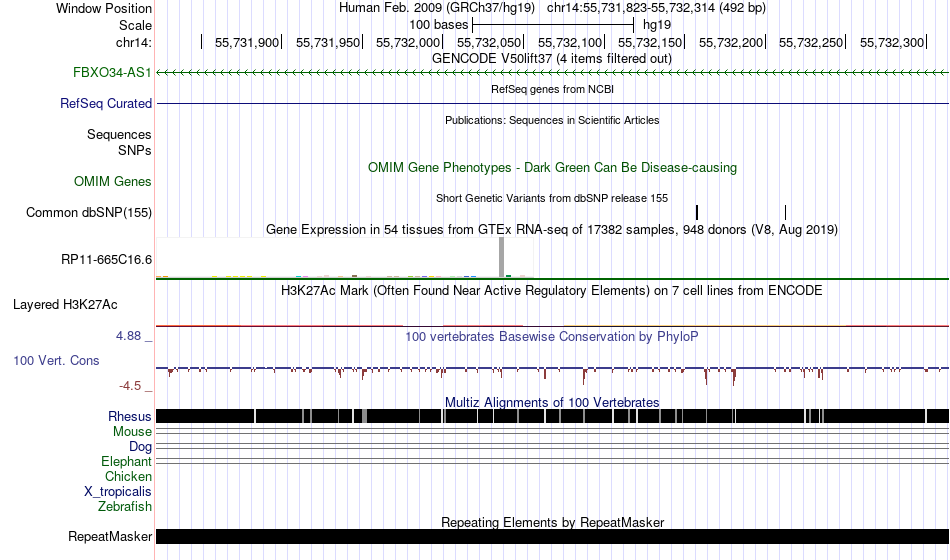Click the 'OMIM Gene Phenotypes' track title

[x=553, y=167]
